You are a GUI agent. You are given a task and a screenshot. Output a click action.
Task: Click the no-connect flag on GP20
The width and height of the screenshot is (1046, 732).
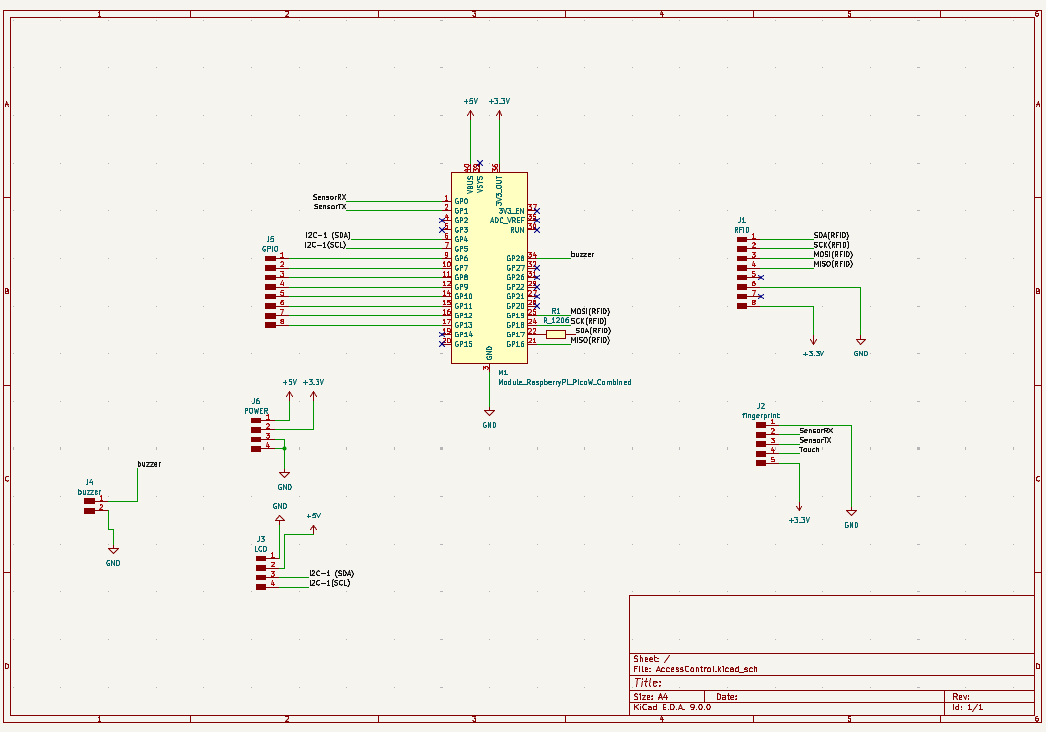tap(537, 306)
